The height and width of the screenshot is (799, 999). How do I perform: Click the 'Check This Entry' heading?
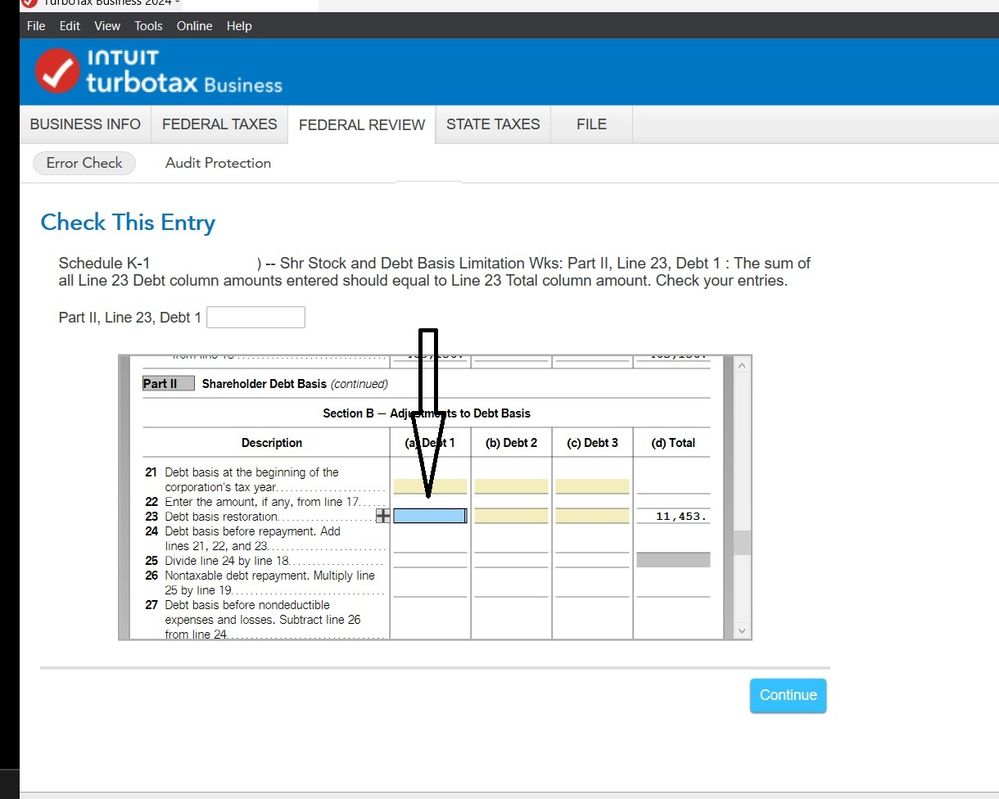pos(128,222)
